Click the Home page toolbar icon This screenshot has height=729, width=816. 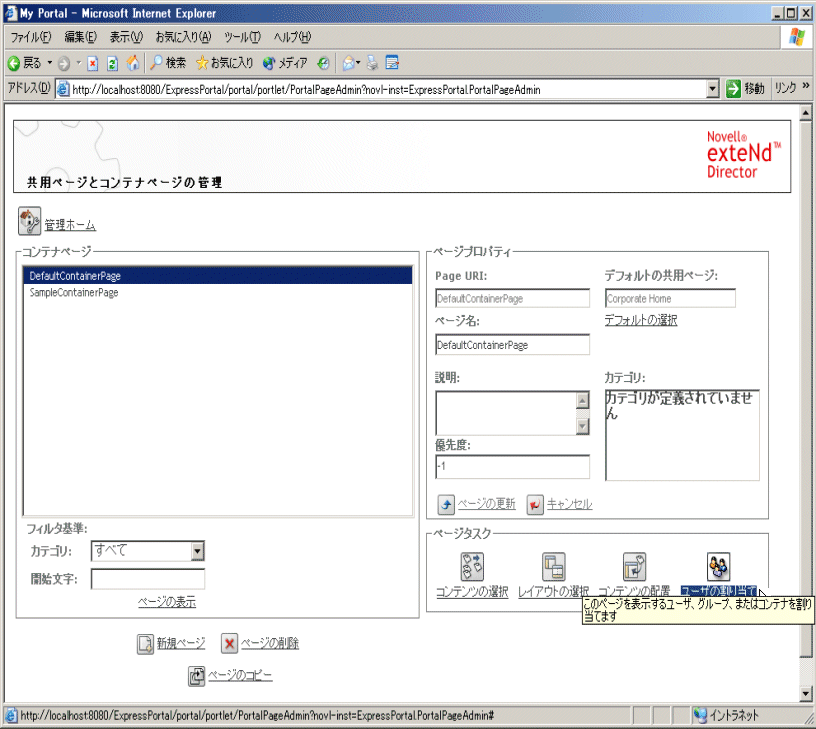133,63
